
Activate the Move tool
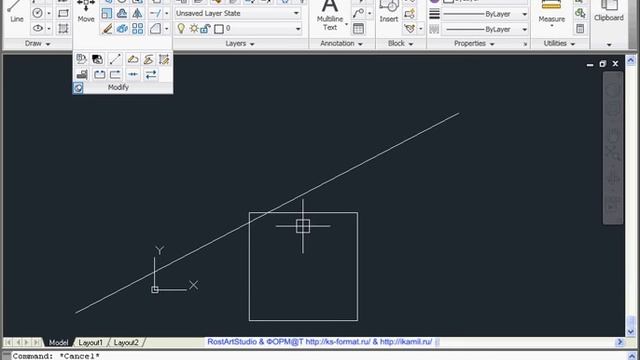pyautogui.click(x=86, y=11)
